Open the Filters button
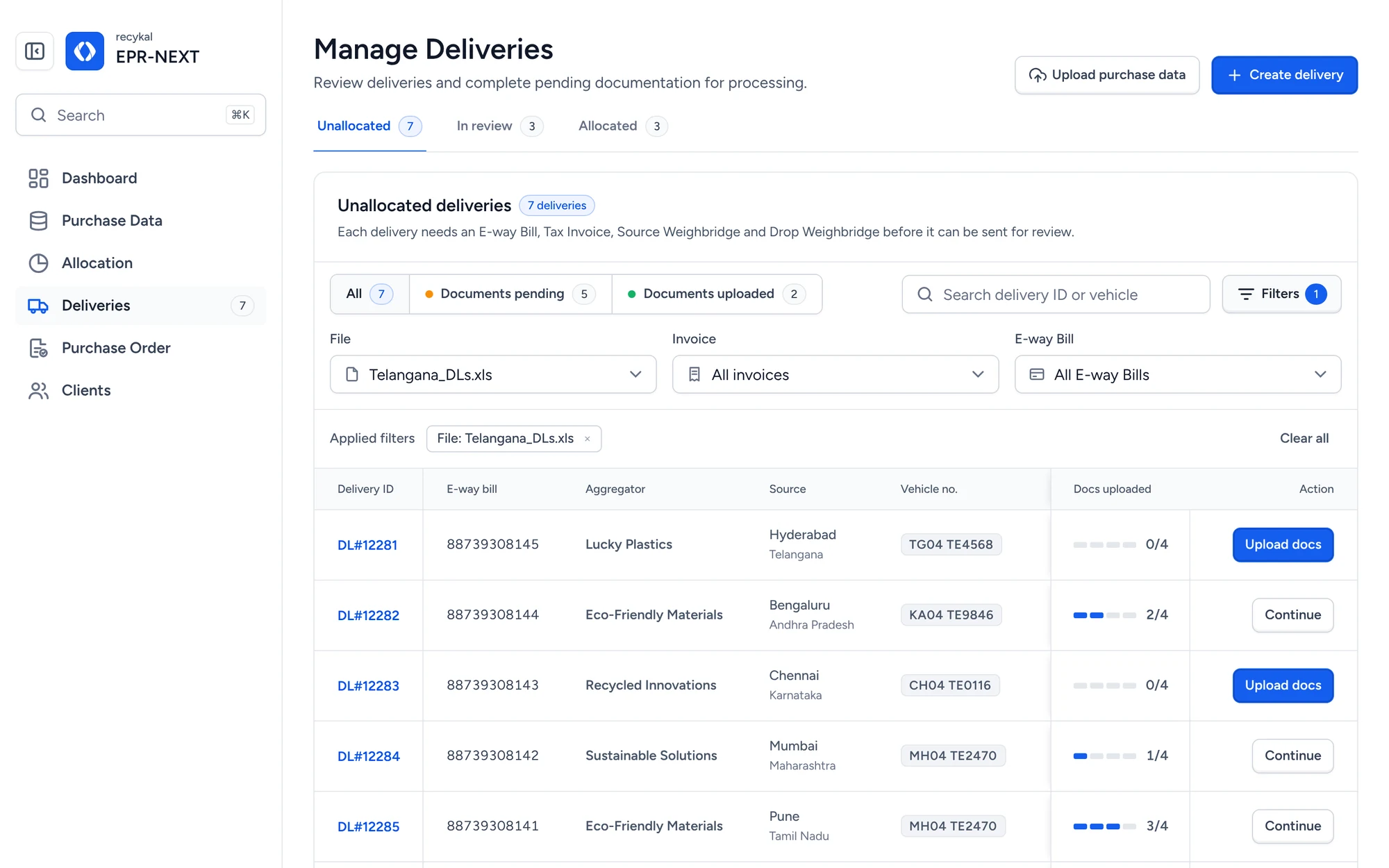The image size is (1389, 868). (x=1281, y=294)
